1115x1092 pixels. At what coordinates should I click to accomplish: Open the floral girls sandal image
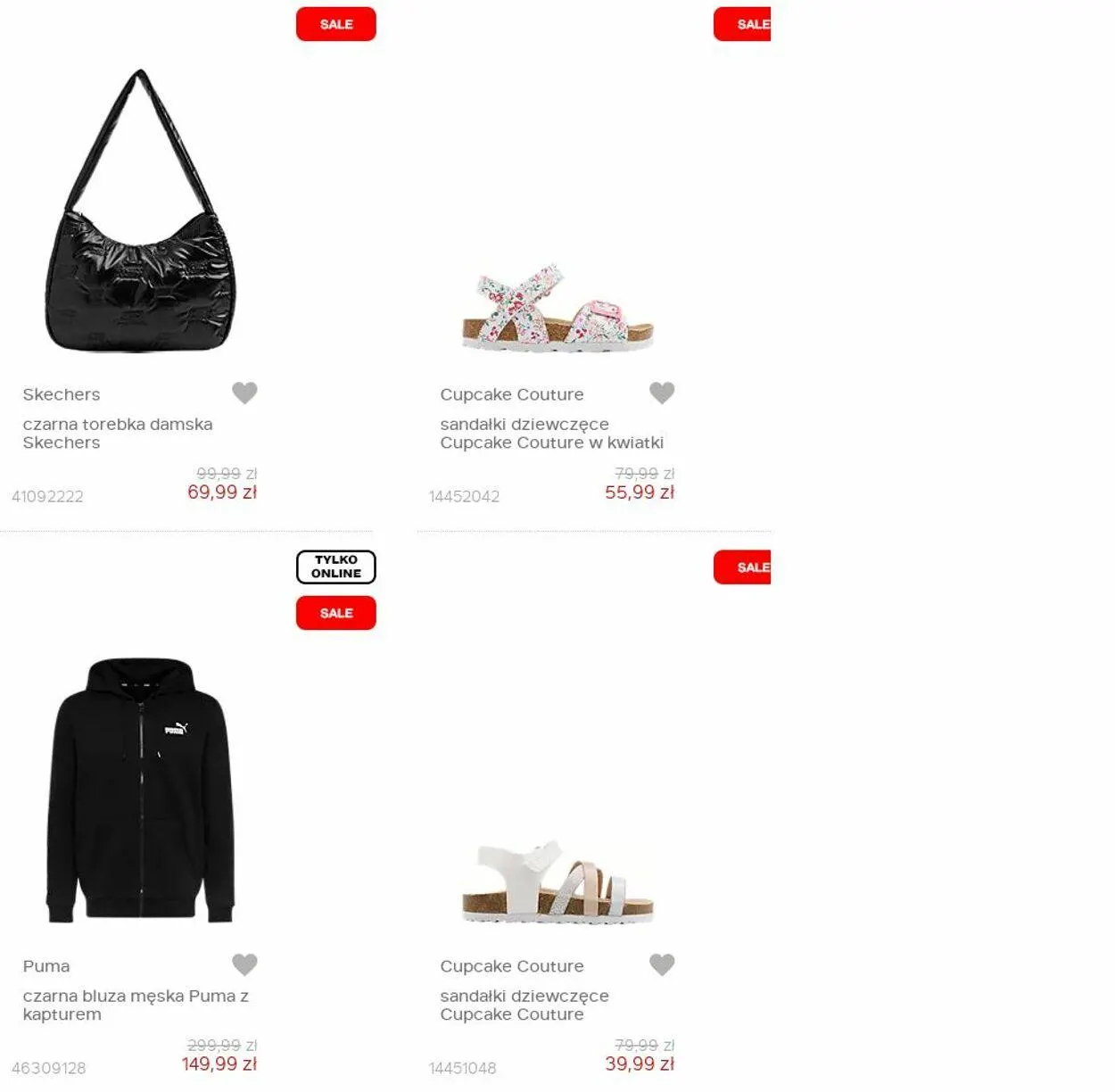pyautogui.click(x=557, y=308)
